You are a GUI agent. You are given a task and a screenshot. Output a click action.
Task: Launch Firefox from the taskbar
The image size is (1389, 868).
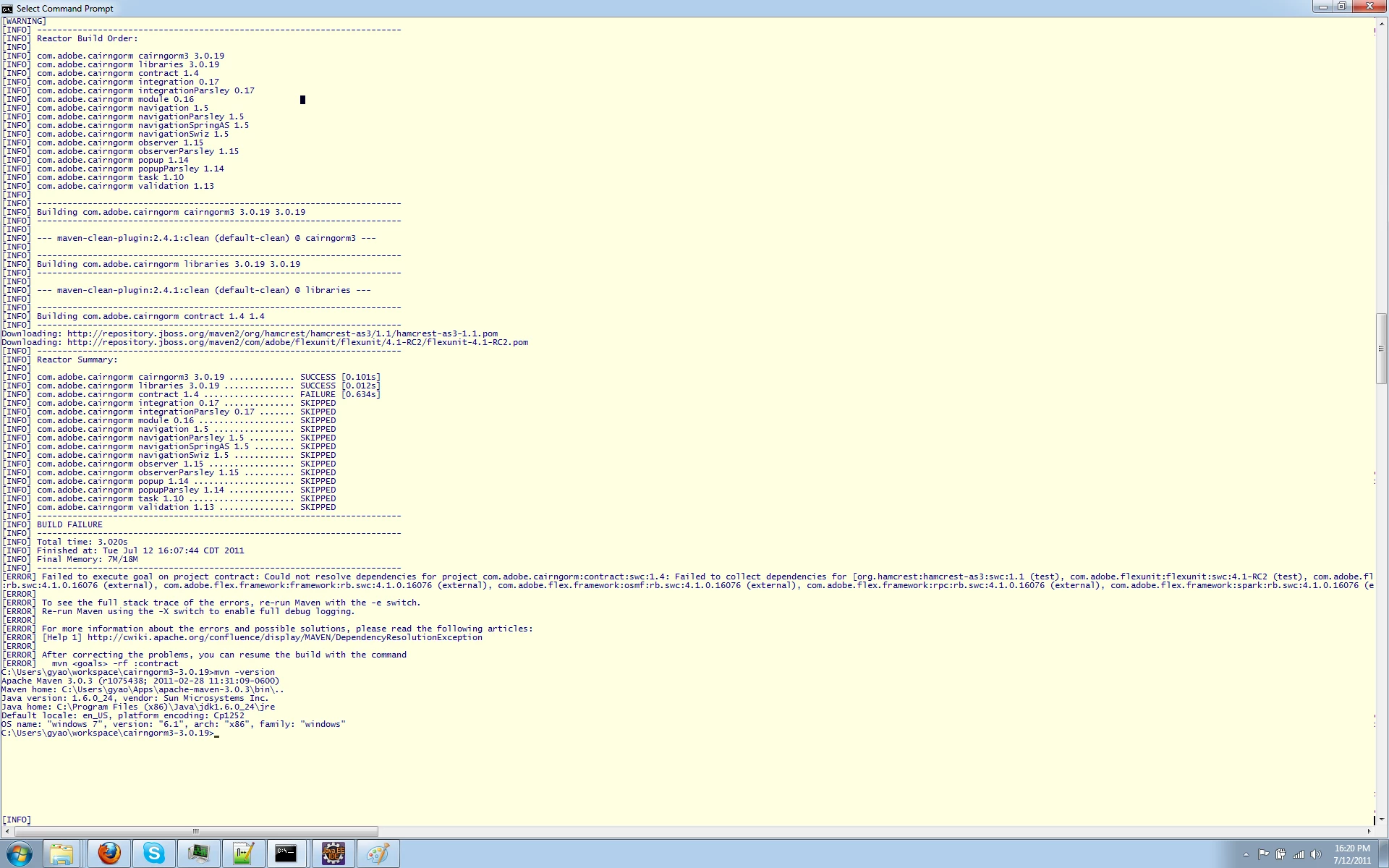[x=109, y=854]
